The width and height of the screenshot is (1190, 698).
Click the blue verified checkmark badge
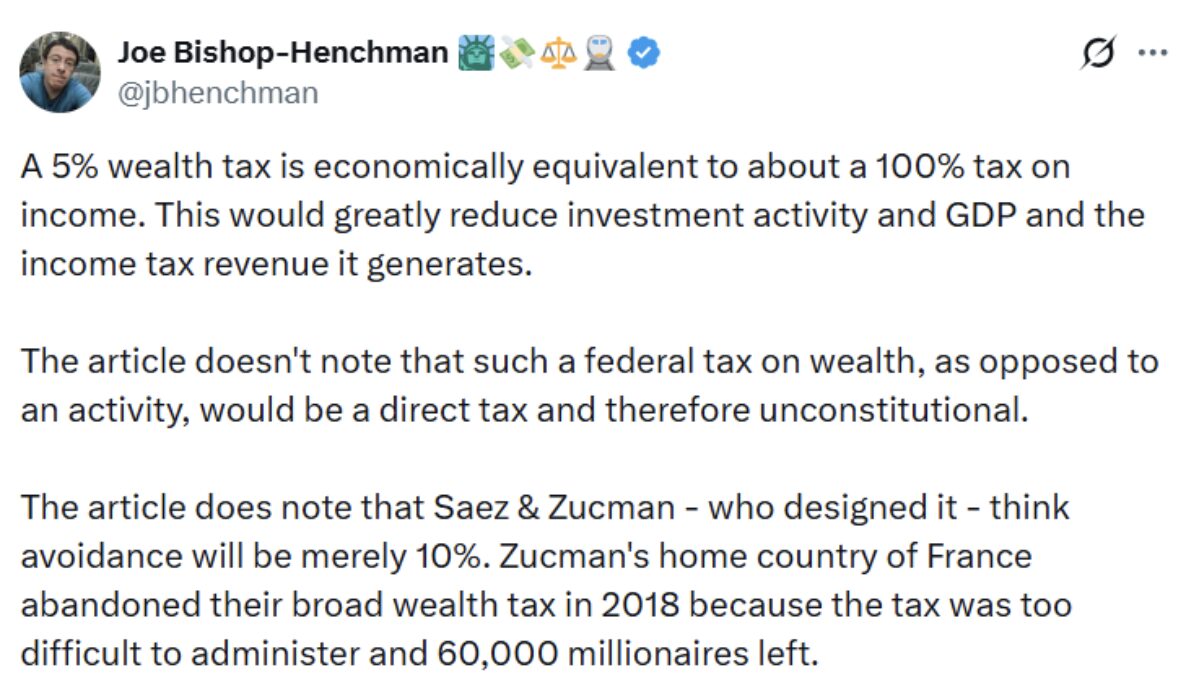(x=643, y=53)
